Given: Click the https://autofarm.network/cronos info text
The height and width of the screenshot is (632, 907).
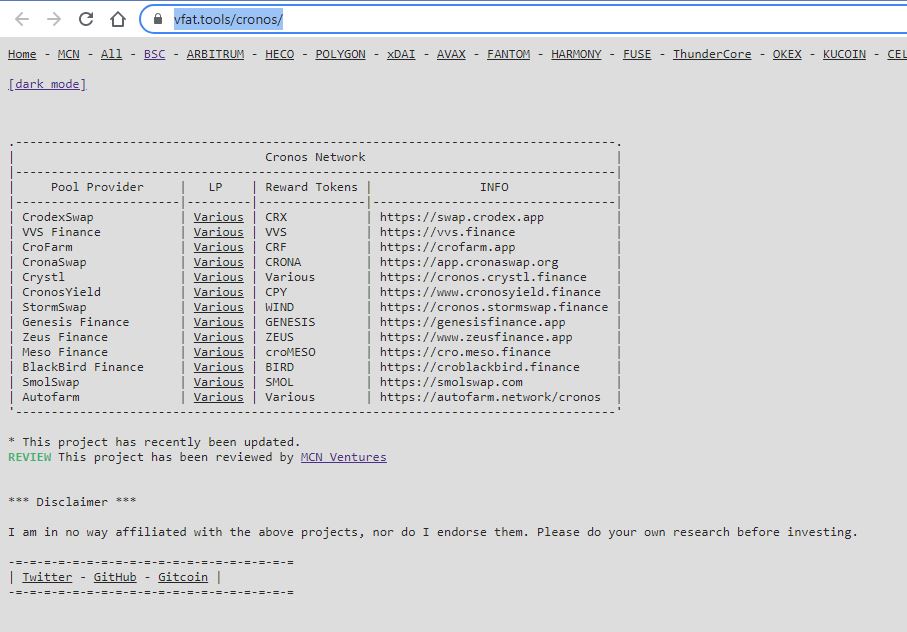Looking at the screenshot, I should point(491,397).
